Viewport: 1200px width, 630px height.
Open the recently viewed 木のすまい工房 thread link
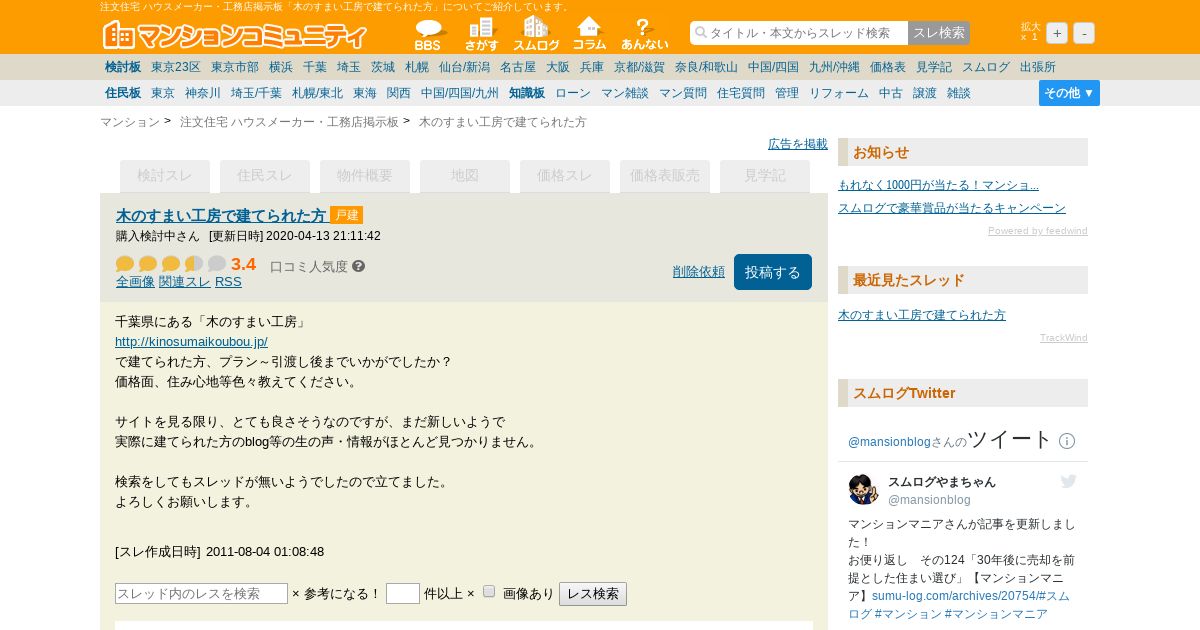pos(922,315)
